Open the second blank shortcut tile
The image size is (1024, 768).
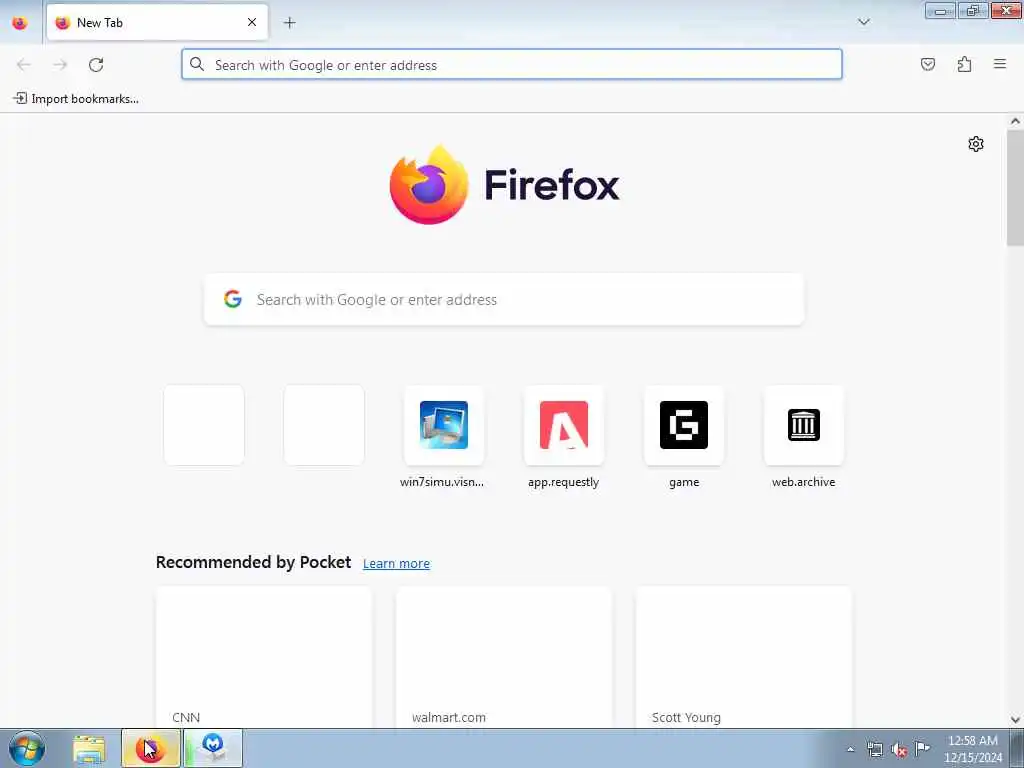(324, 425)
